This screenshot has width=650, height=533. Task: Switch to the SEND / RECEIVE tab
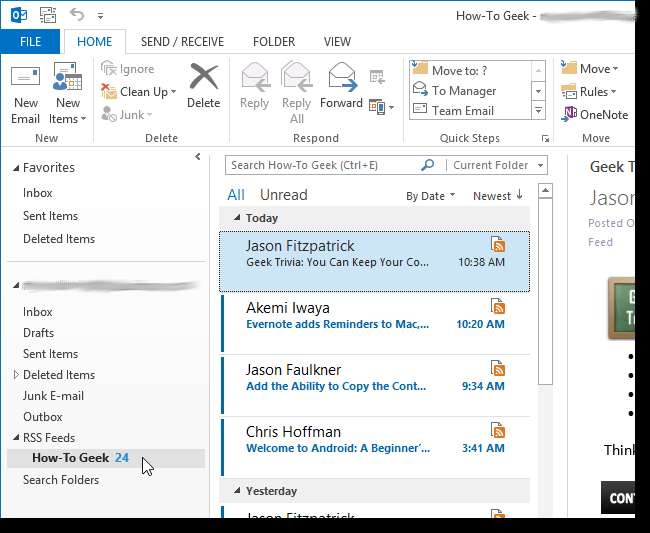[x=182, y=42]
